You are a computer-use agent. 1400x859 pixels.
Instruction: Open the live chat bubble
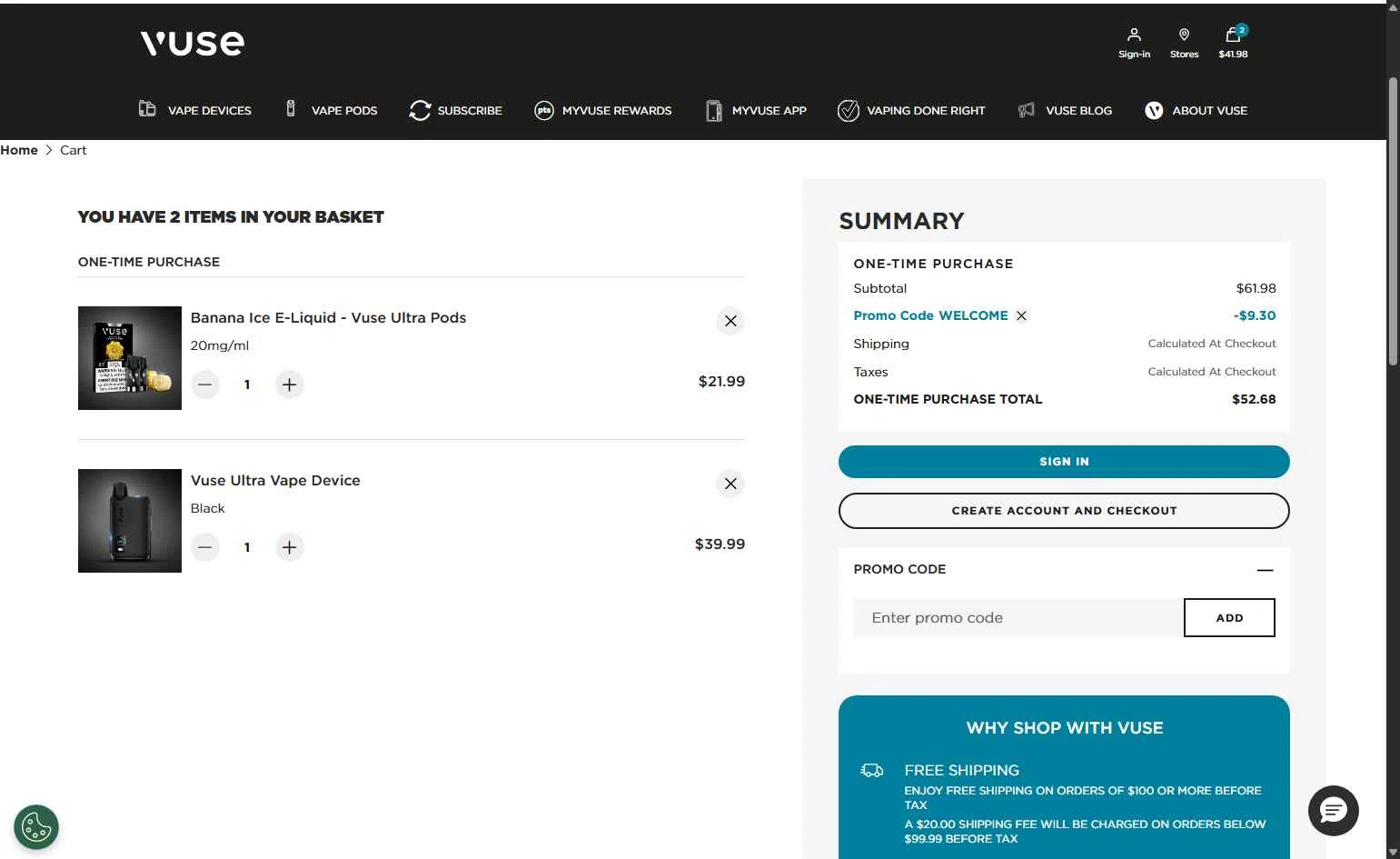tap(1333, 810)
